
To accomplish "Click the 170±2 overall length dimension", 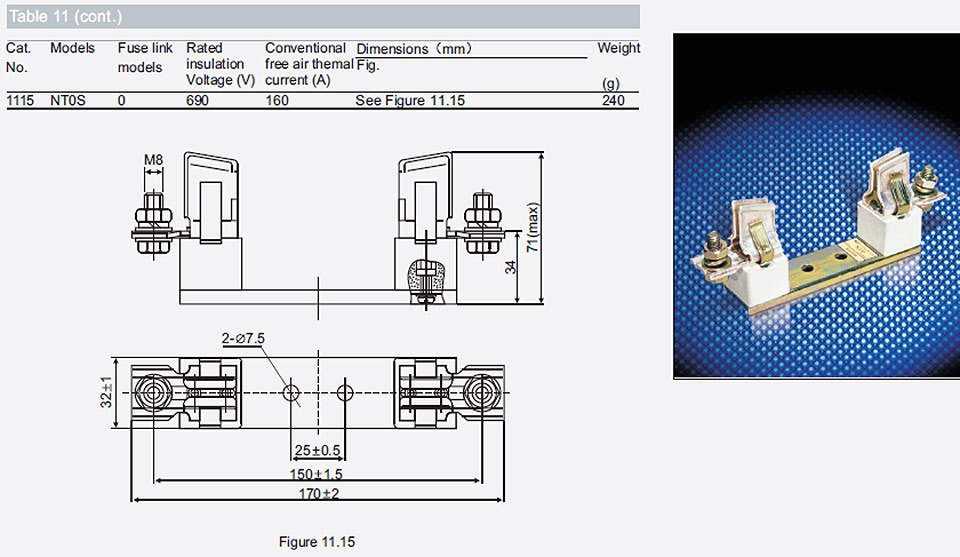I will tap(319, 493).
